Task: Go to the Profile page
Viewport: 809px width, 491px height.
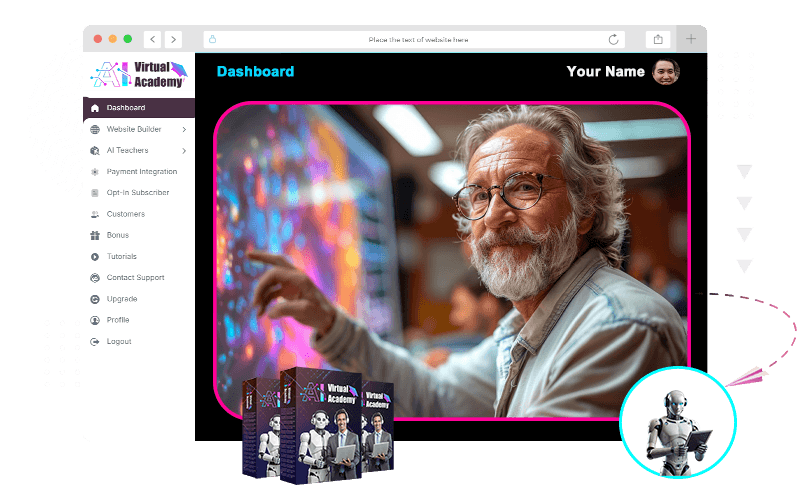Action: 118,320
